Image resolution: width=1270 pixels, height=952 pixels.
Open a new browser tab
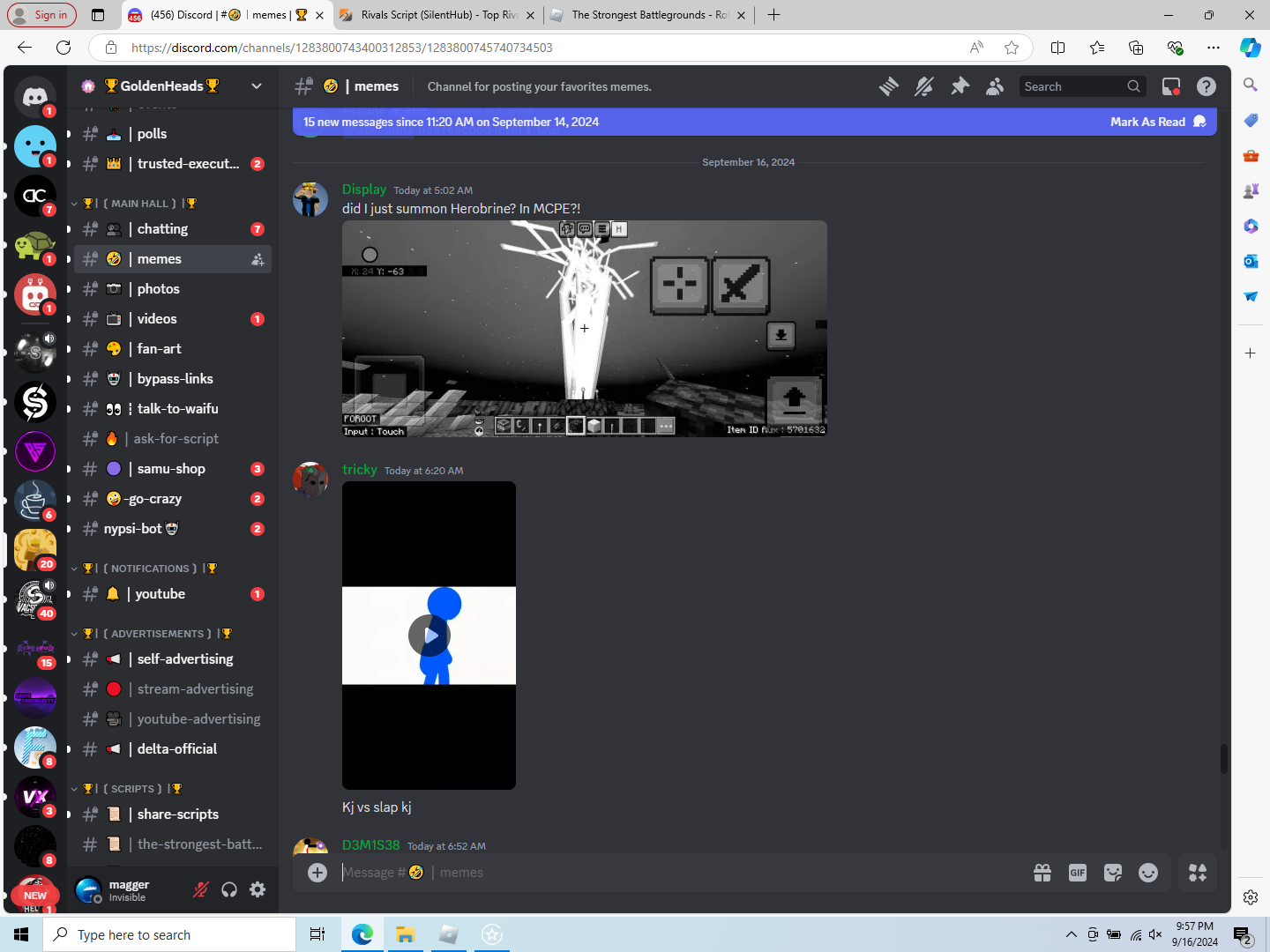(773, 15)
